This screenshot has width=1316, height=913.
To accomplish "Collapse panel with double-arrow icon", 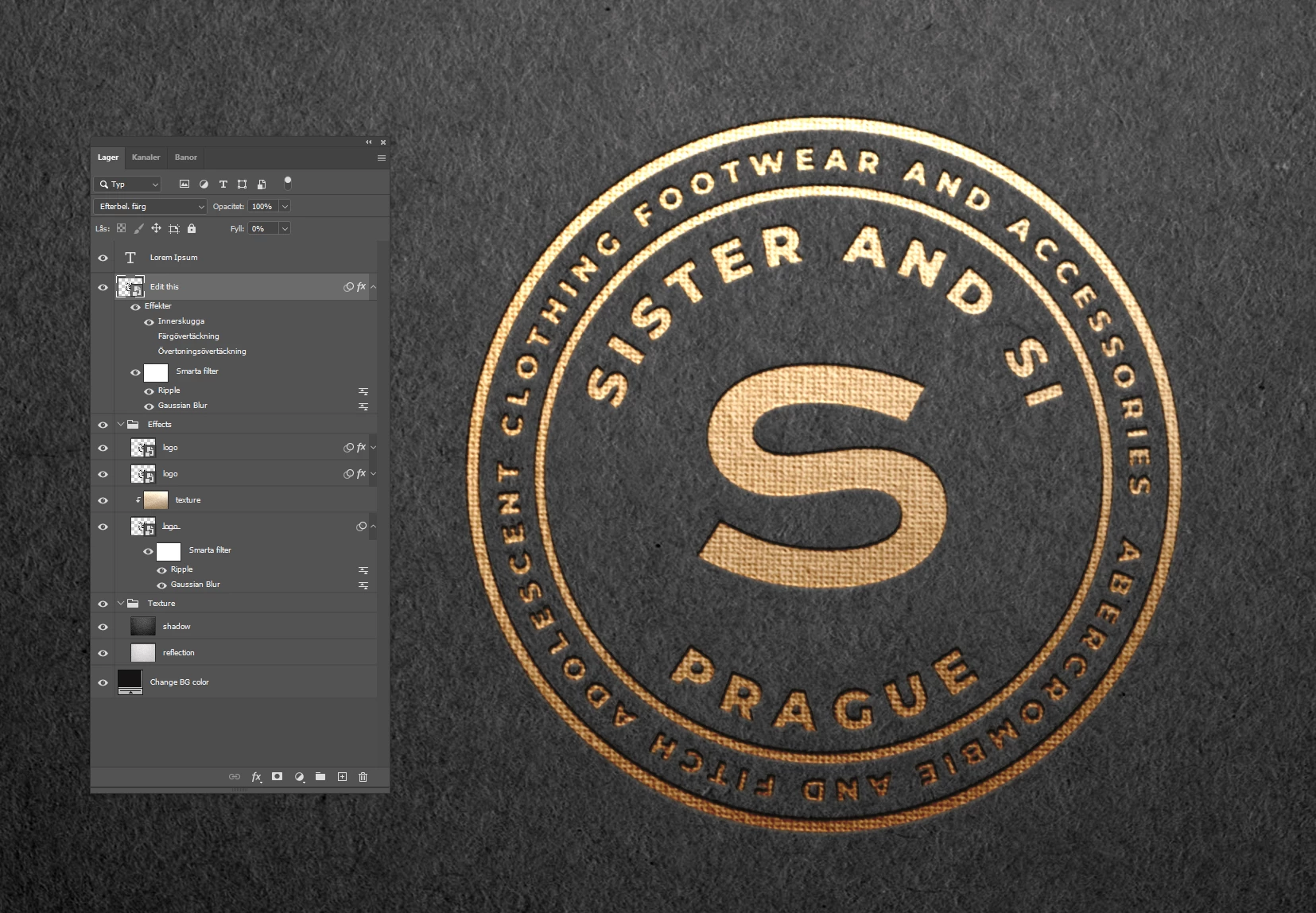I will (368, 142).
